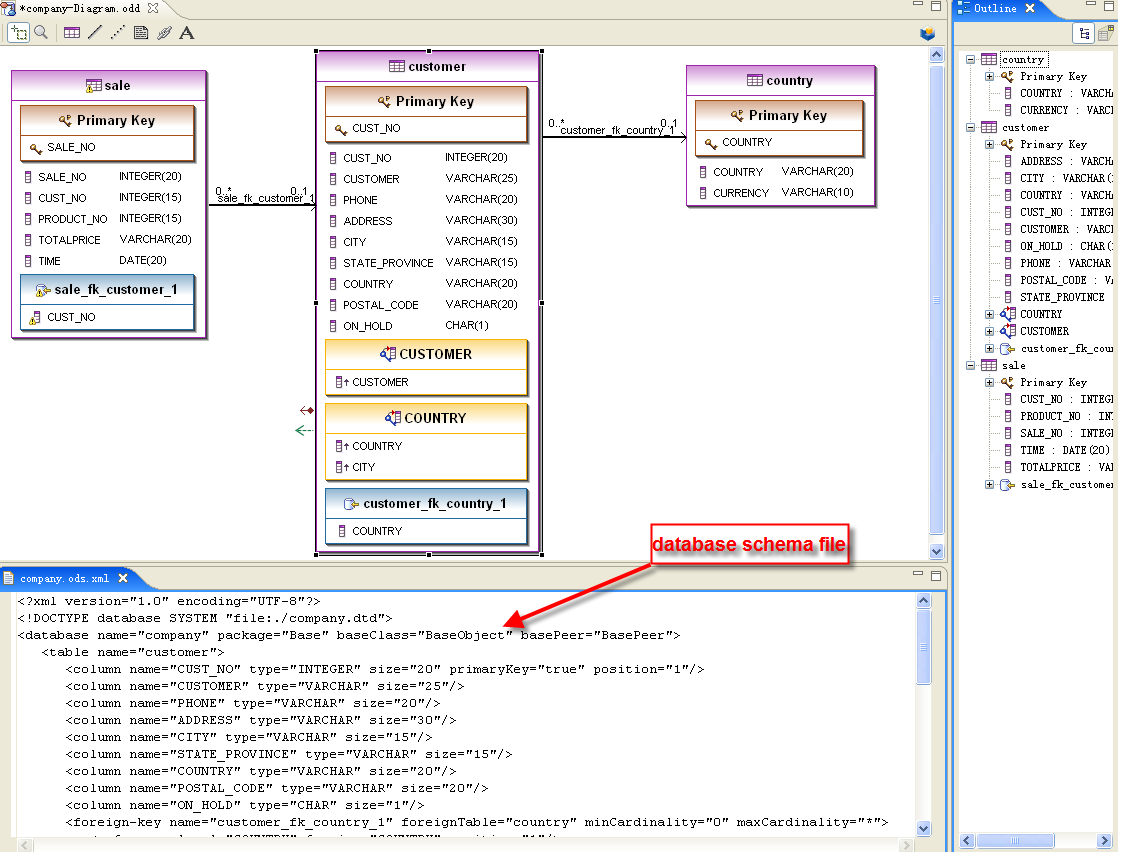The image size is (1121, 856).
Task: Select customer table's Primary Key header
Action: [x=426, y=102]
